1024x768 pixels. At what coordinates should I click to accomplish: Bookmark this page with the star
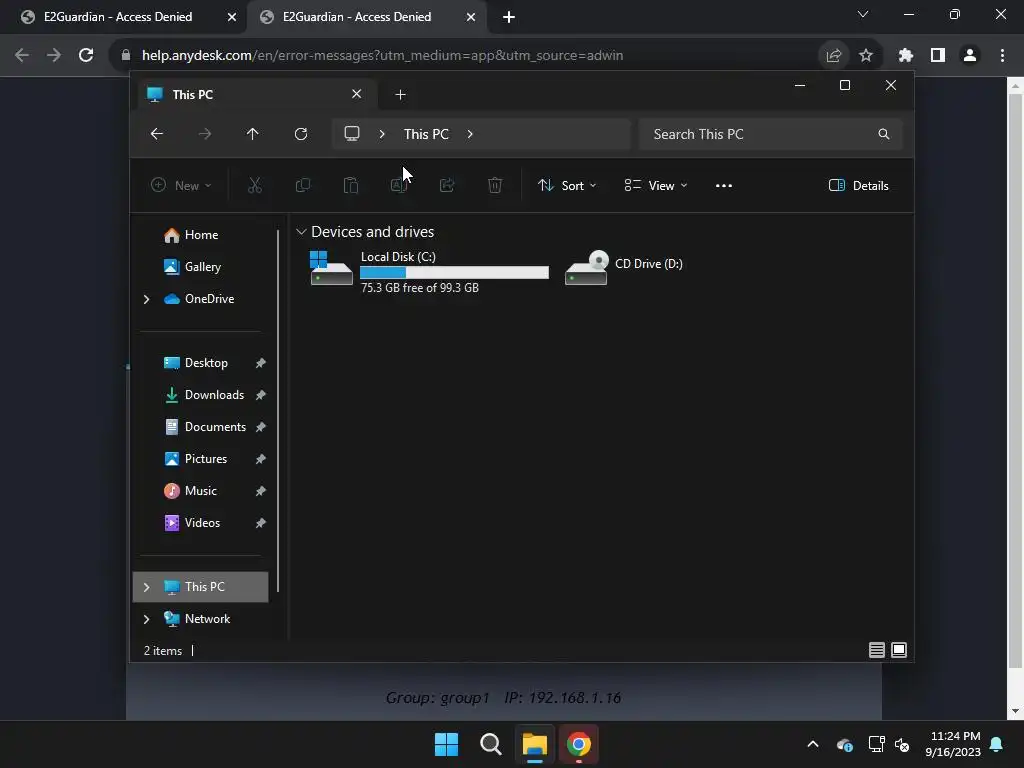[866, 56]
